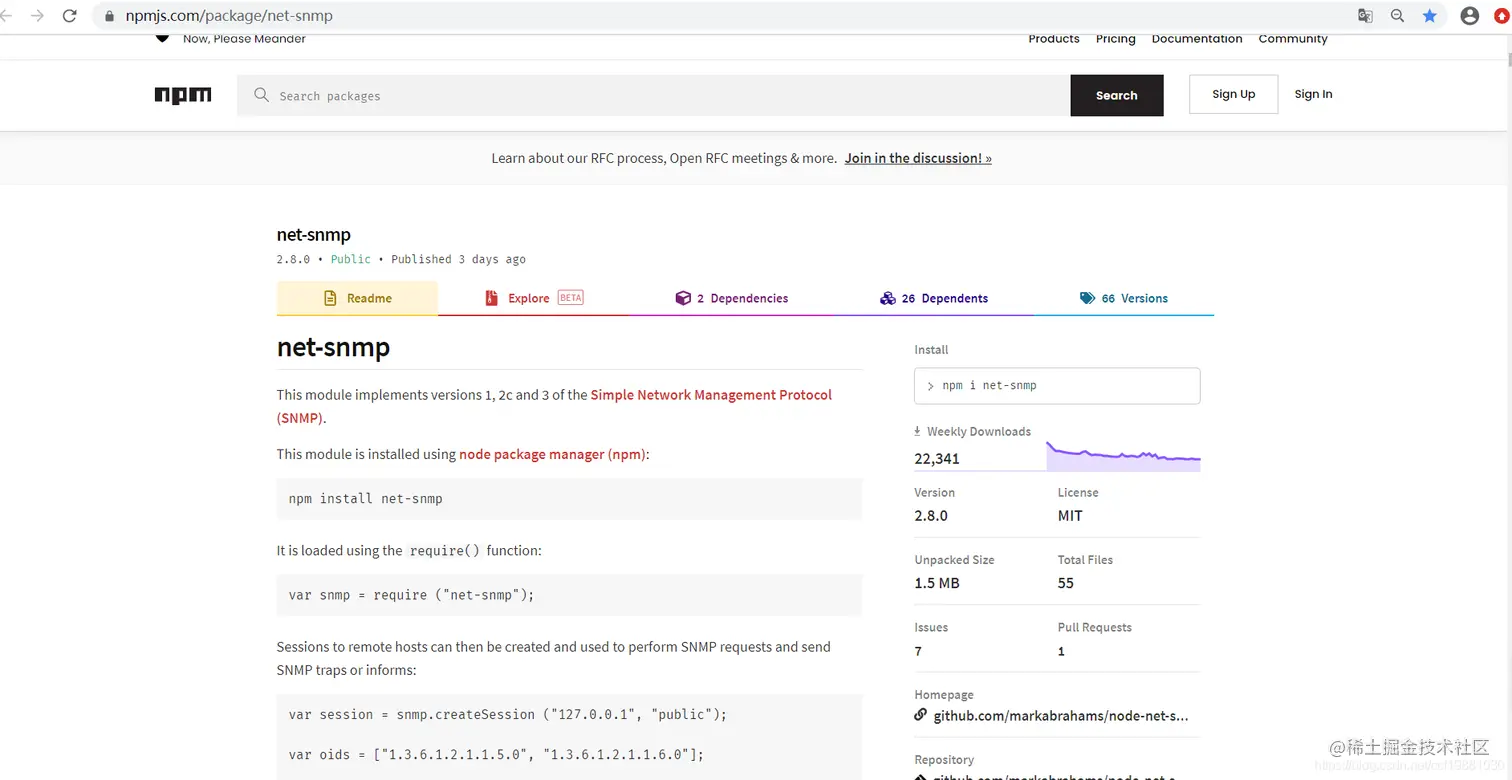Toggle the bookmark star icon
The height and width of the screenshot is (780, 1512).
click(1430, 16)
